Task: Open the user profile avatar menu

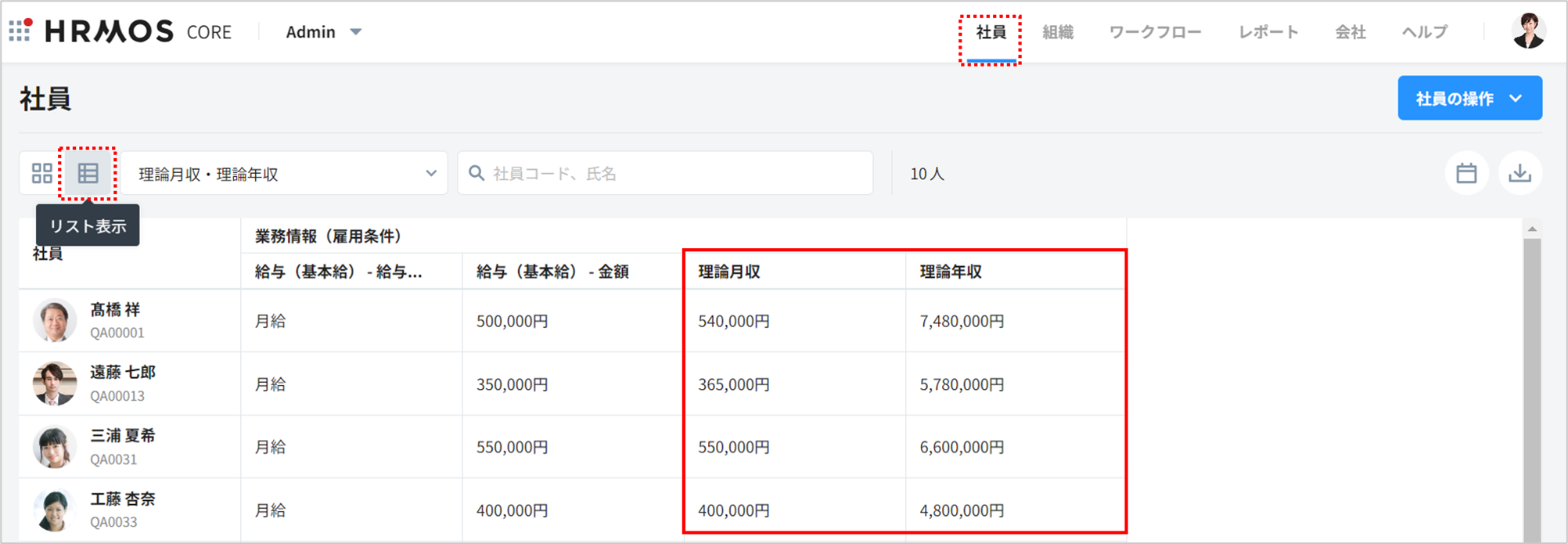Action: pyautogui.click(x=1528, y=31)
